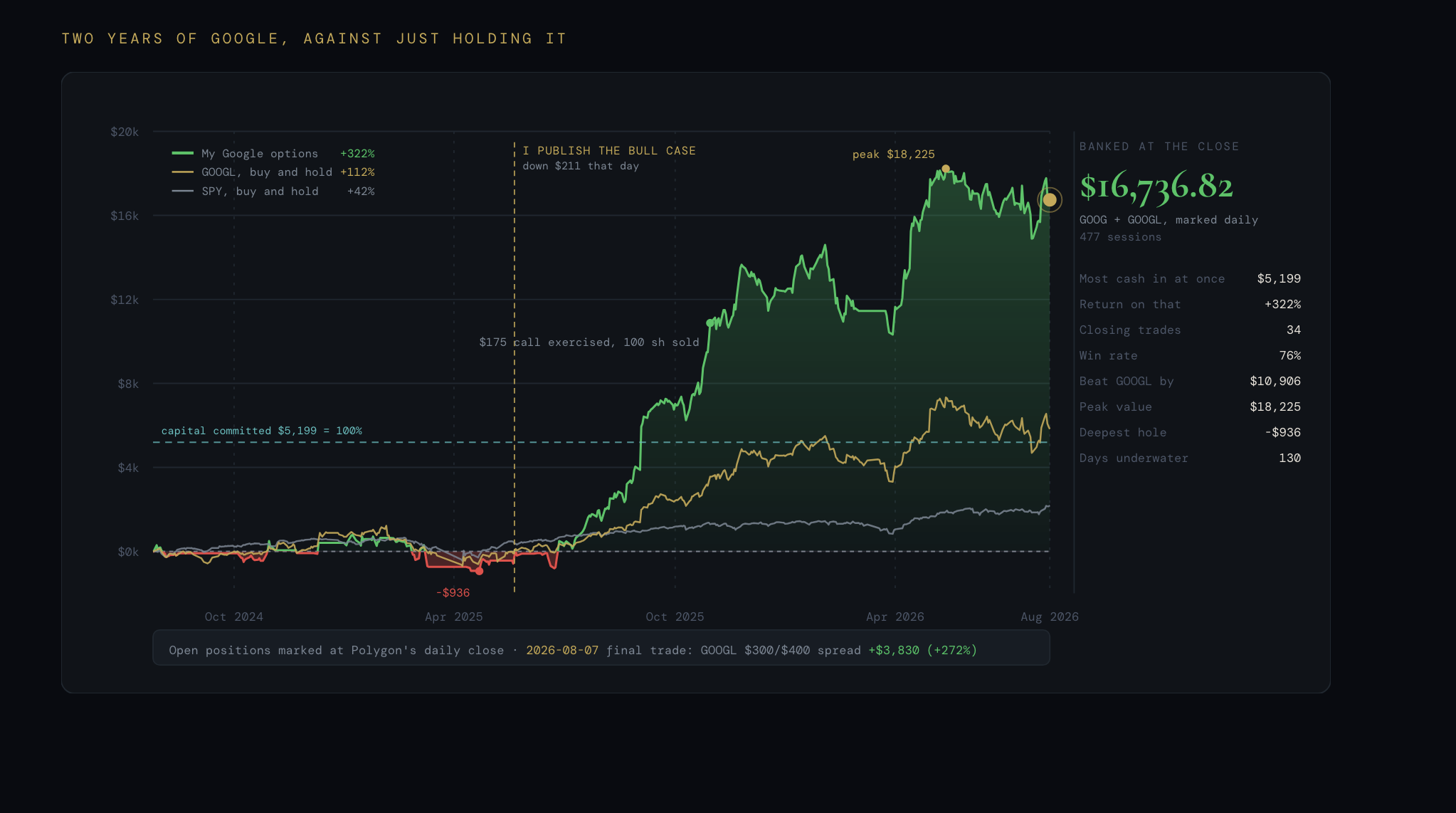
Task: Click the $18,225 value in the stats list
Action: 1275,406
